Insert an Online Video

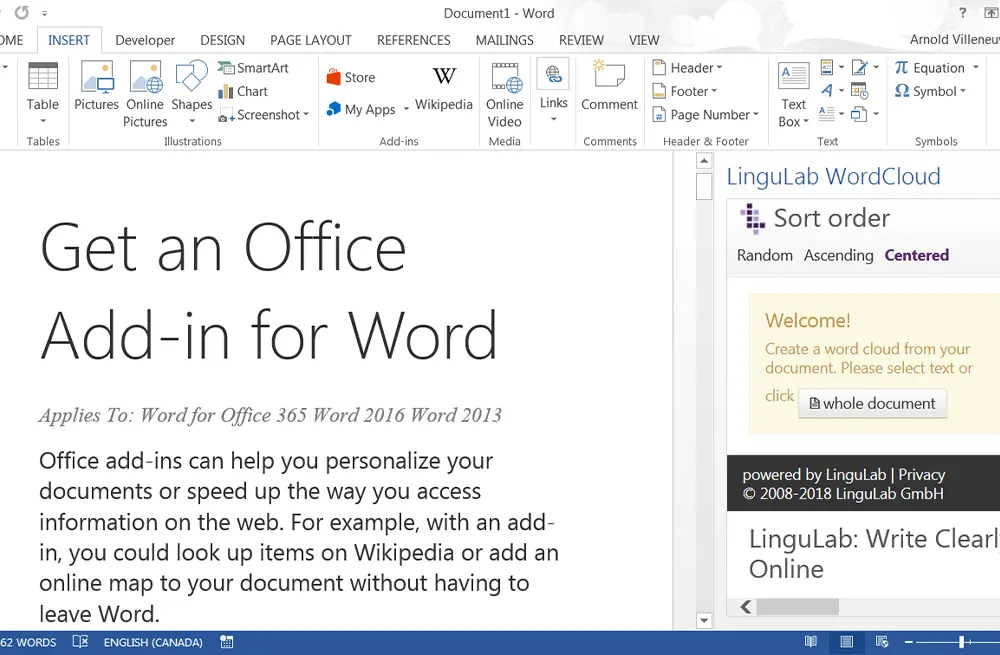(504, 94)
